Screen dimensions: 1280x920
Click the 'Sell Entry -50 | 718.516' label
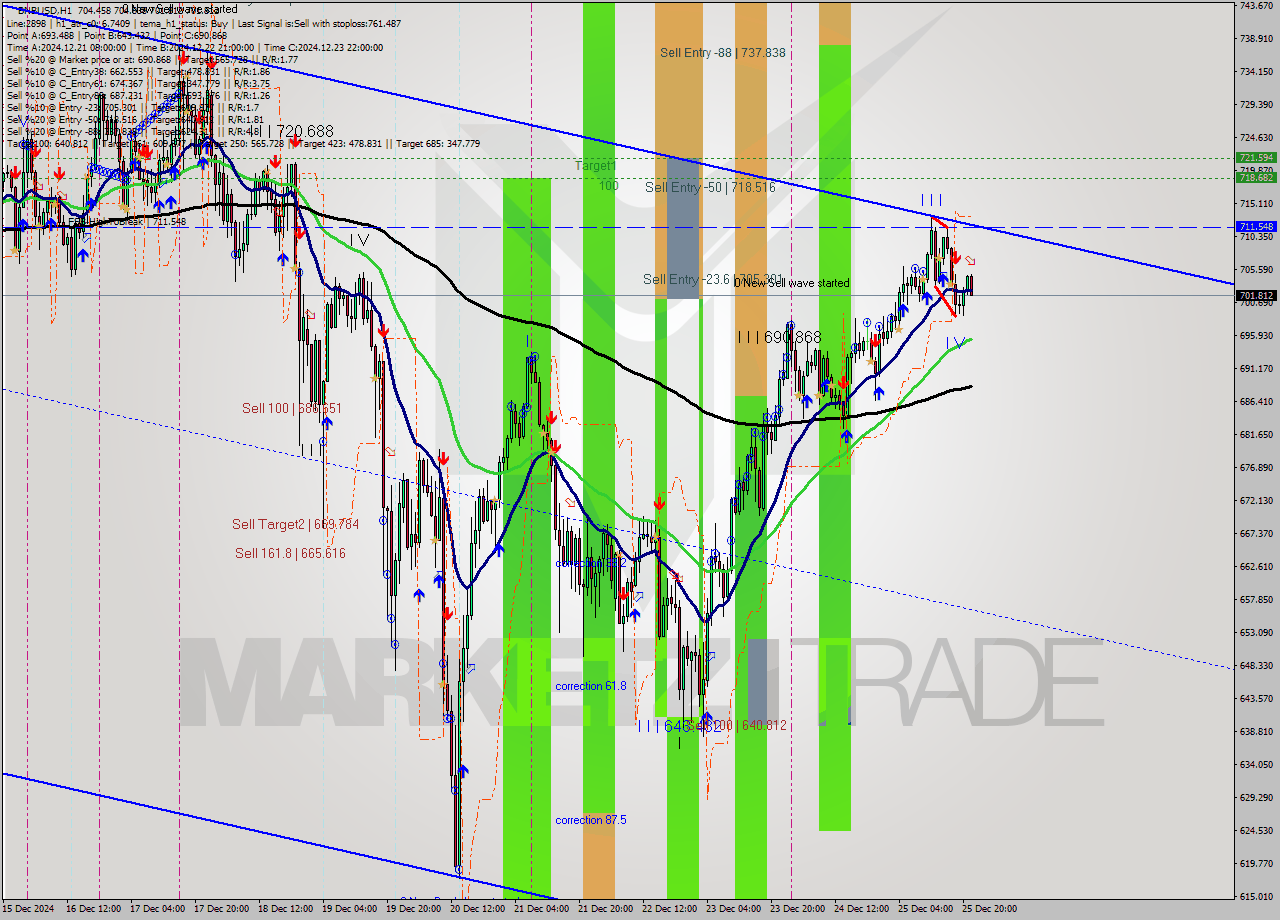coord(710,187)
